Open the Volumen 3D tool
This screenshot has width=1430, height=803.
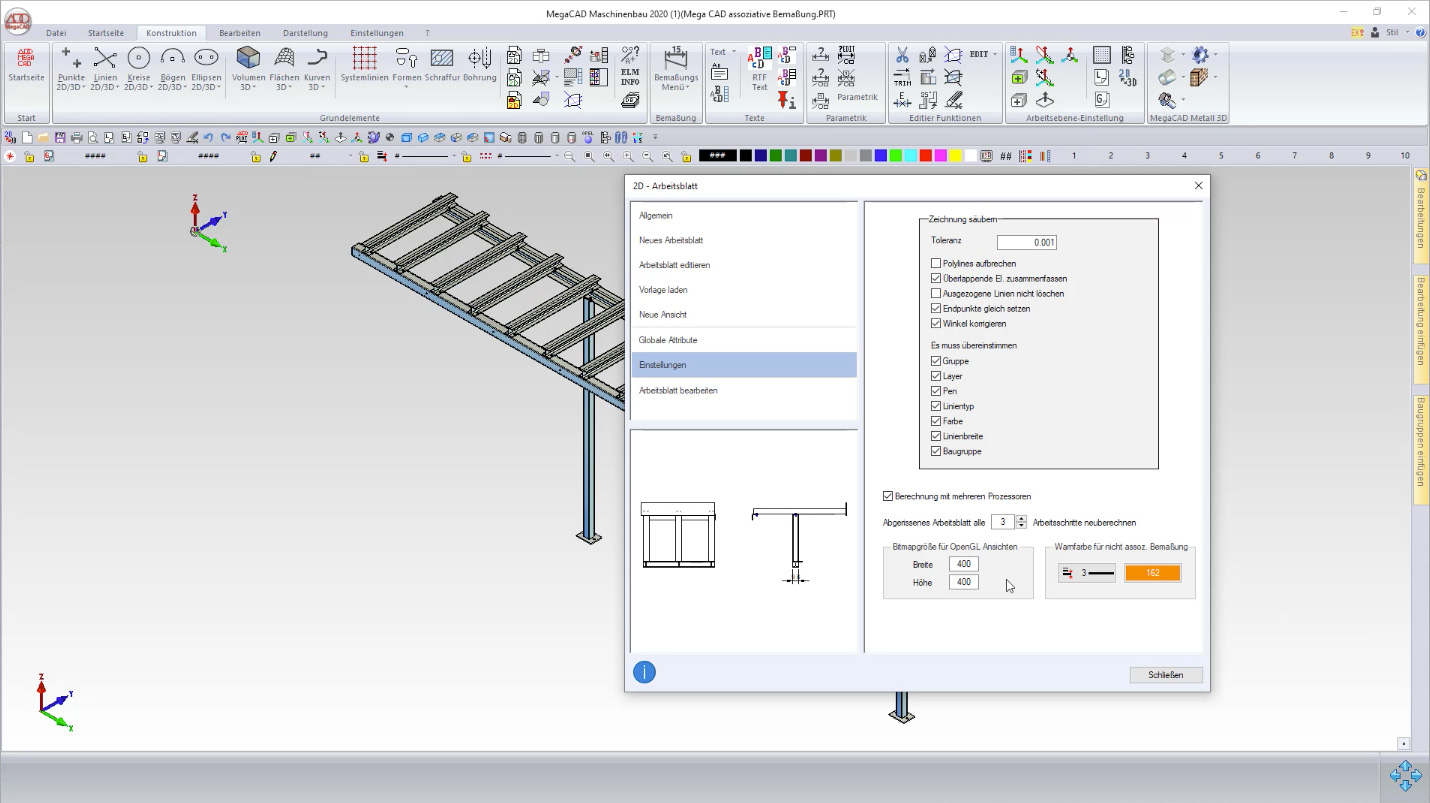(248, 66)
